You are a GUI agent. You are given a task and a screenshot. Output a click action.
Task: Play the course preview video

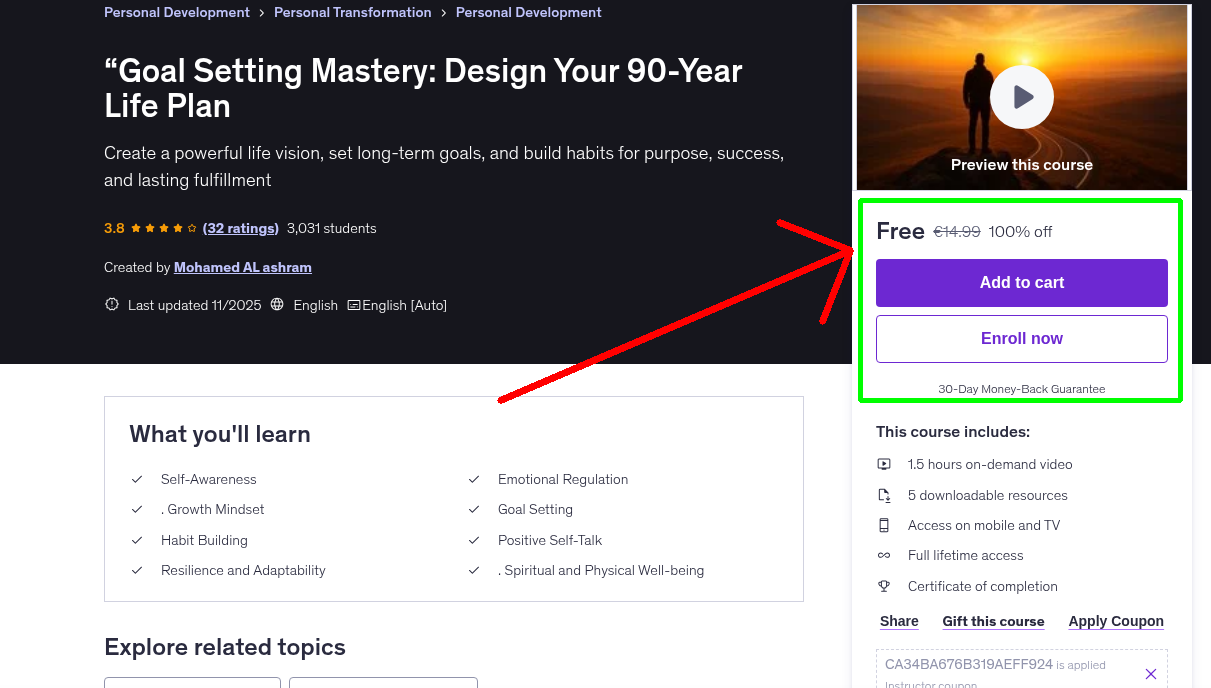point(1021,97)
